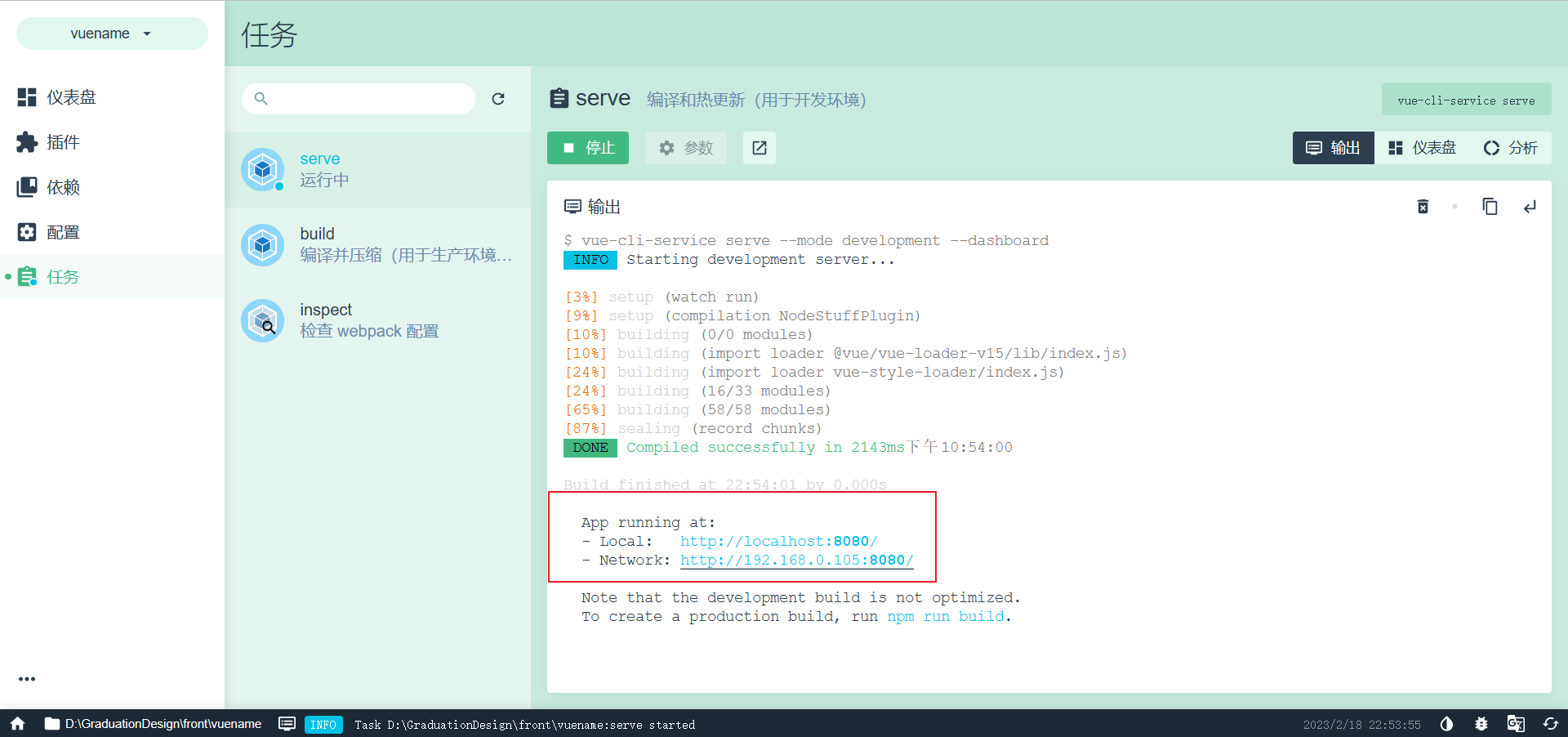Switch to the 输出 output tab

click(1333, 148)
